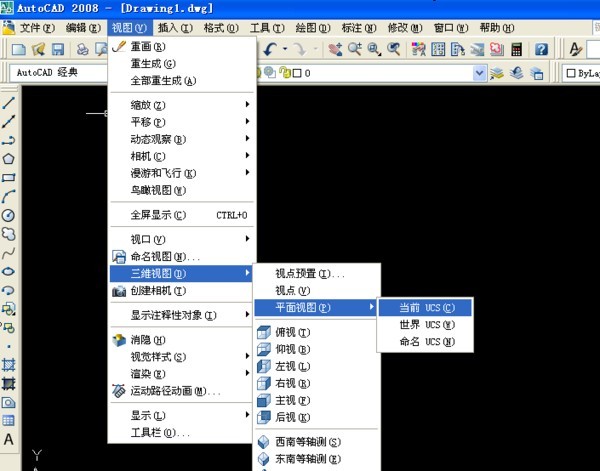Select the Multiline Text tool
The height and width of the screenshot is (471, 600).
click(x=8, y=440)
